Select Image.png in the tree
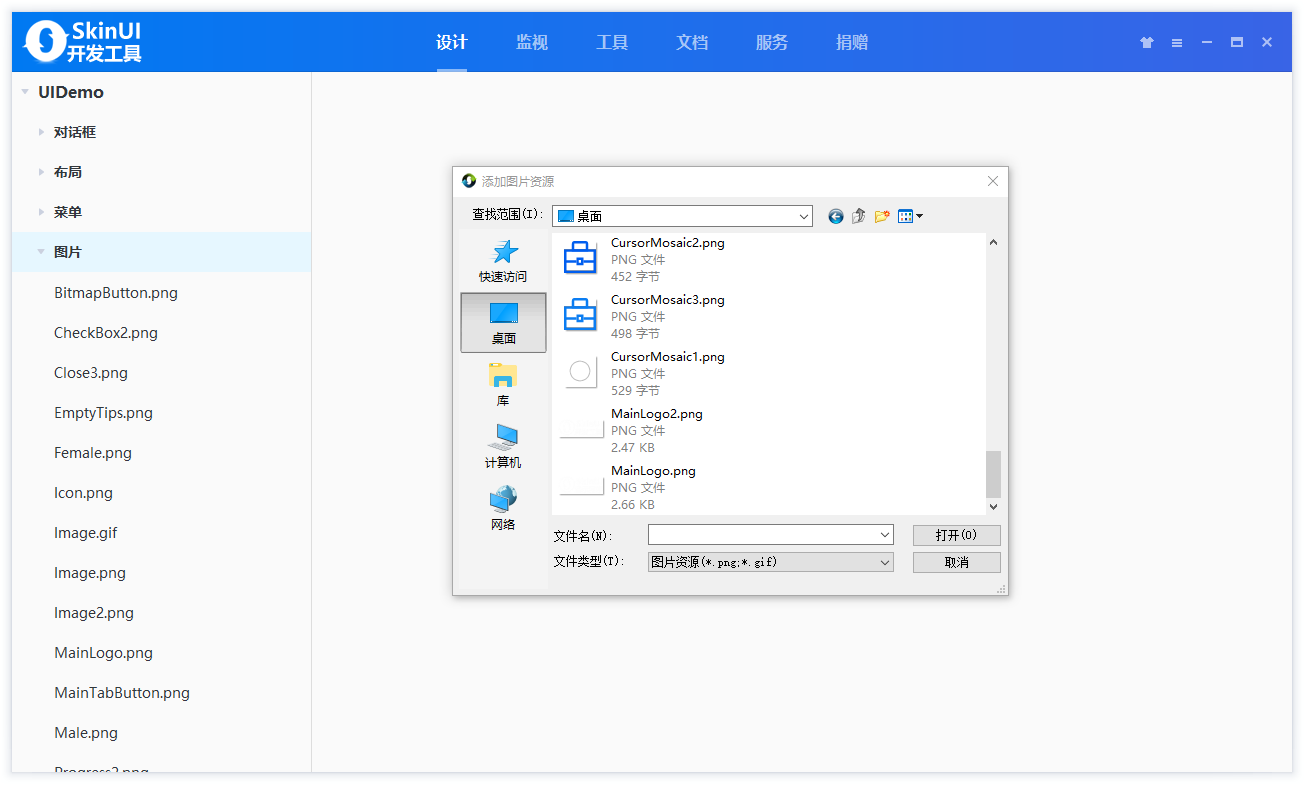Viewport: 1305px width, 785px height. point(90,573)
